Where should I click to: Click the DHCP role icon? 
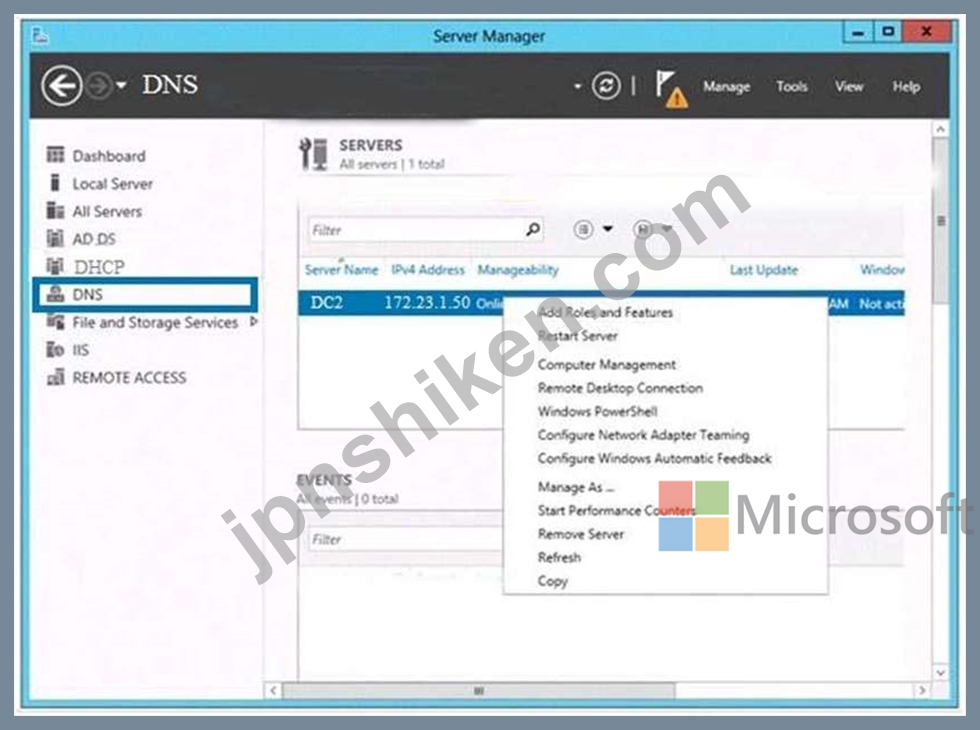[55, 266]
